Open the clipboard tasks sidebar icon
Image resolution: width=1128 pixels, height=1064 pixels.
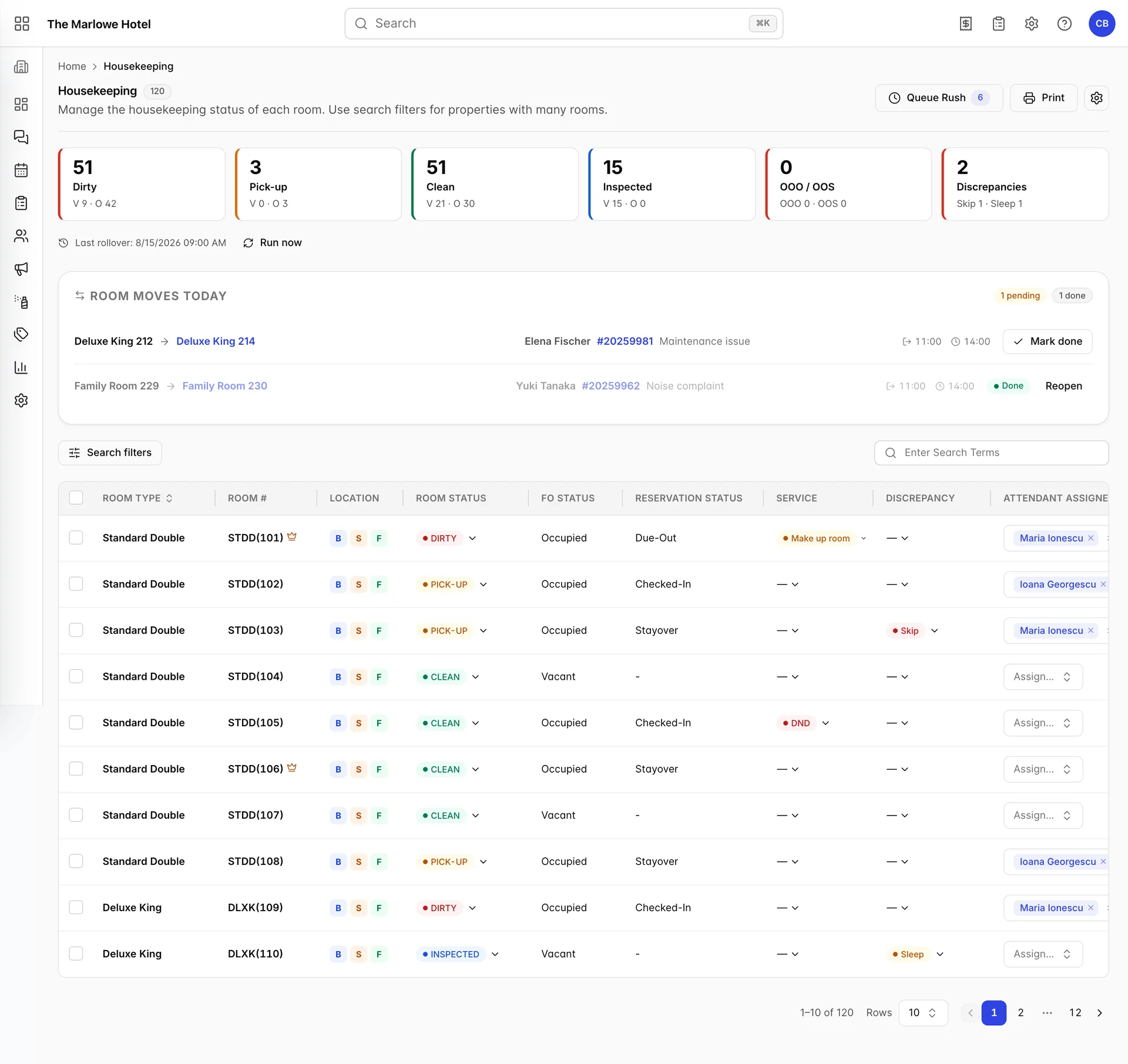[x=21, y=203]
